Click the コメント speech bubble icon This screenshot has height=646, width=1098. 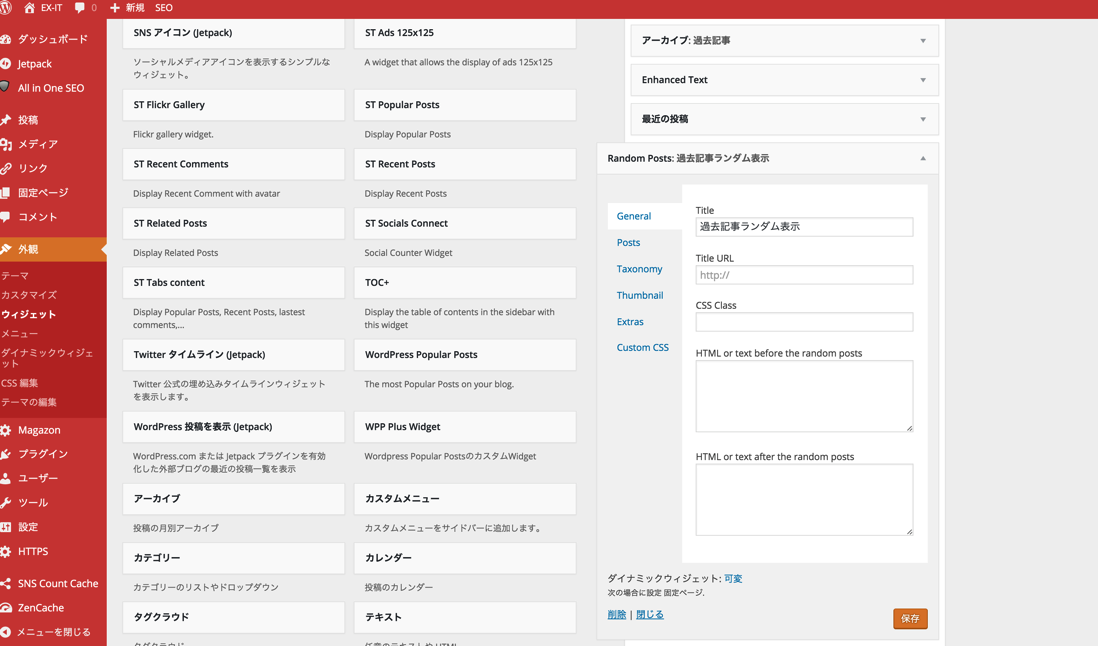[6, 217]
